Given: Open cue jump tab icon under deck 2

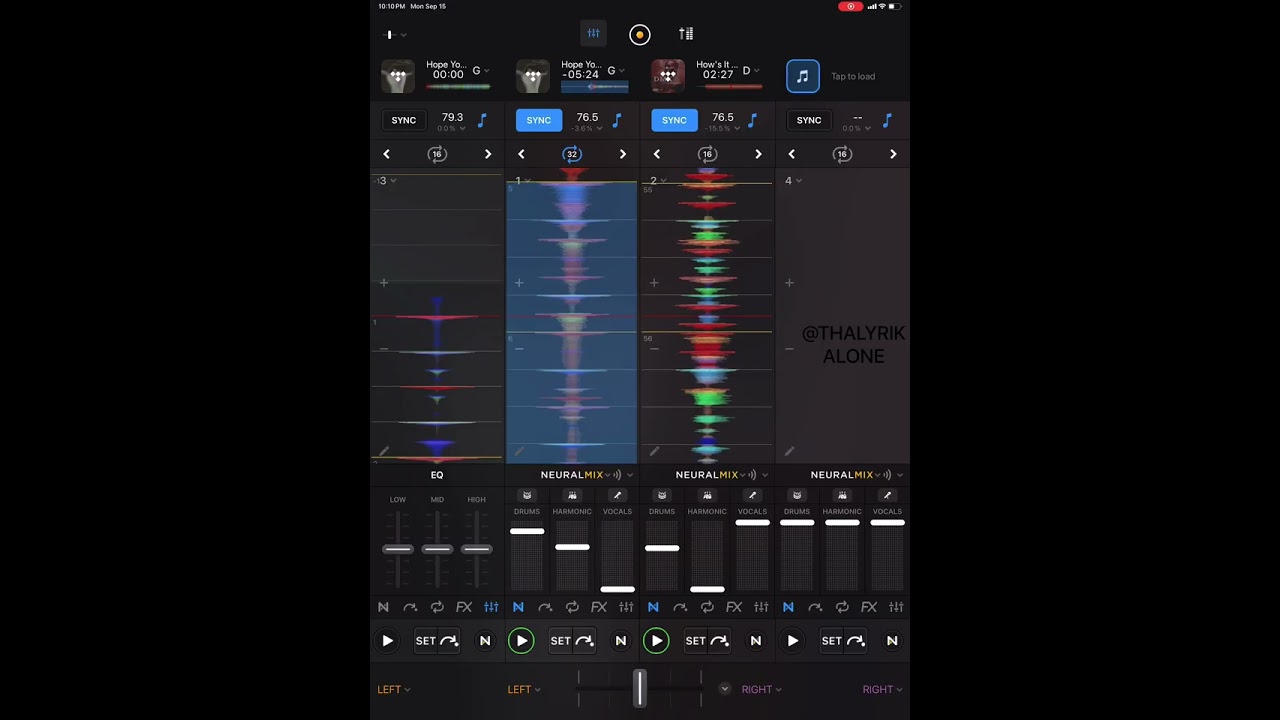Looking at the screenshot, I should tap(680, 607).
